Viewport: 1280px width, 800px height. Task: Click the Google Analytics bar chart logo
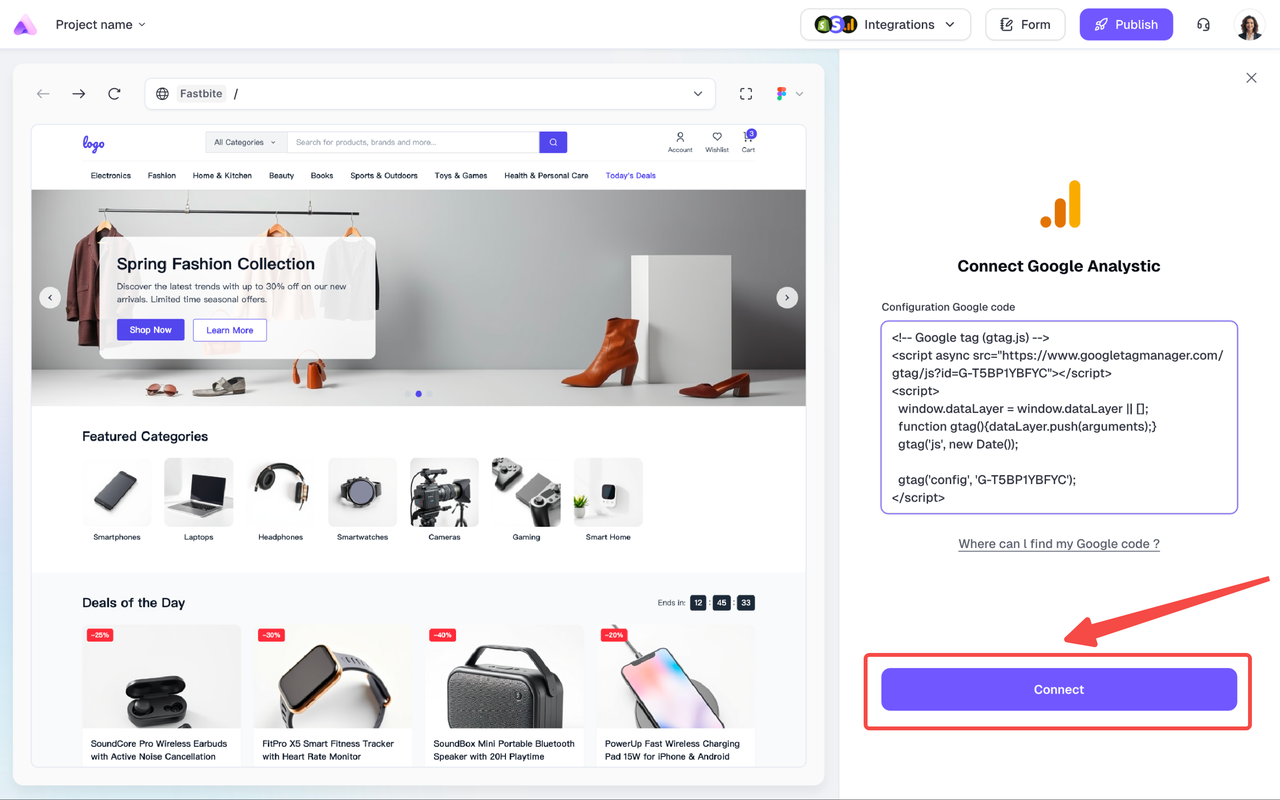click(x=1060, y=205)
